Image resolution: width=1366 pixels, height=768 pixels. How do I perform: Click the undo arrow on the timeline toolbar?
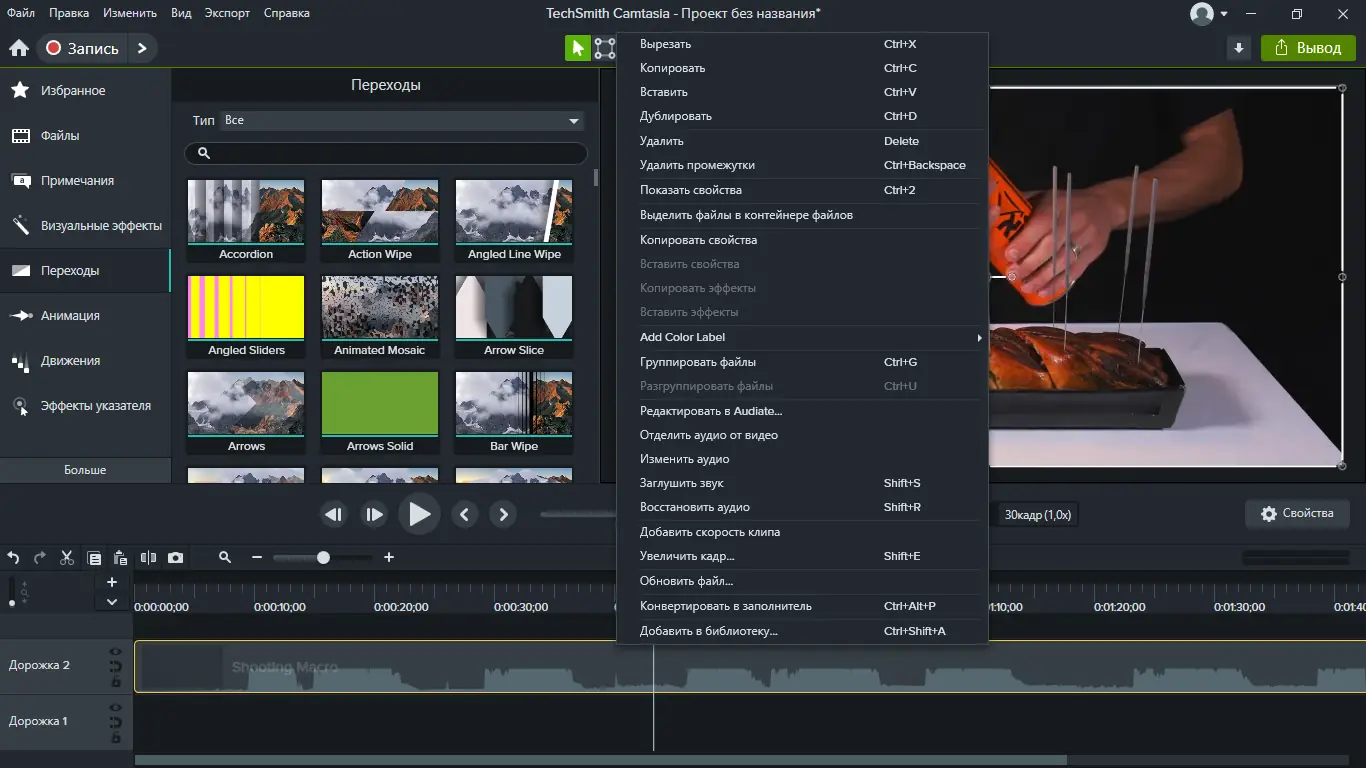pos(14,558)
